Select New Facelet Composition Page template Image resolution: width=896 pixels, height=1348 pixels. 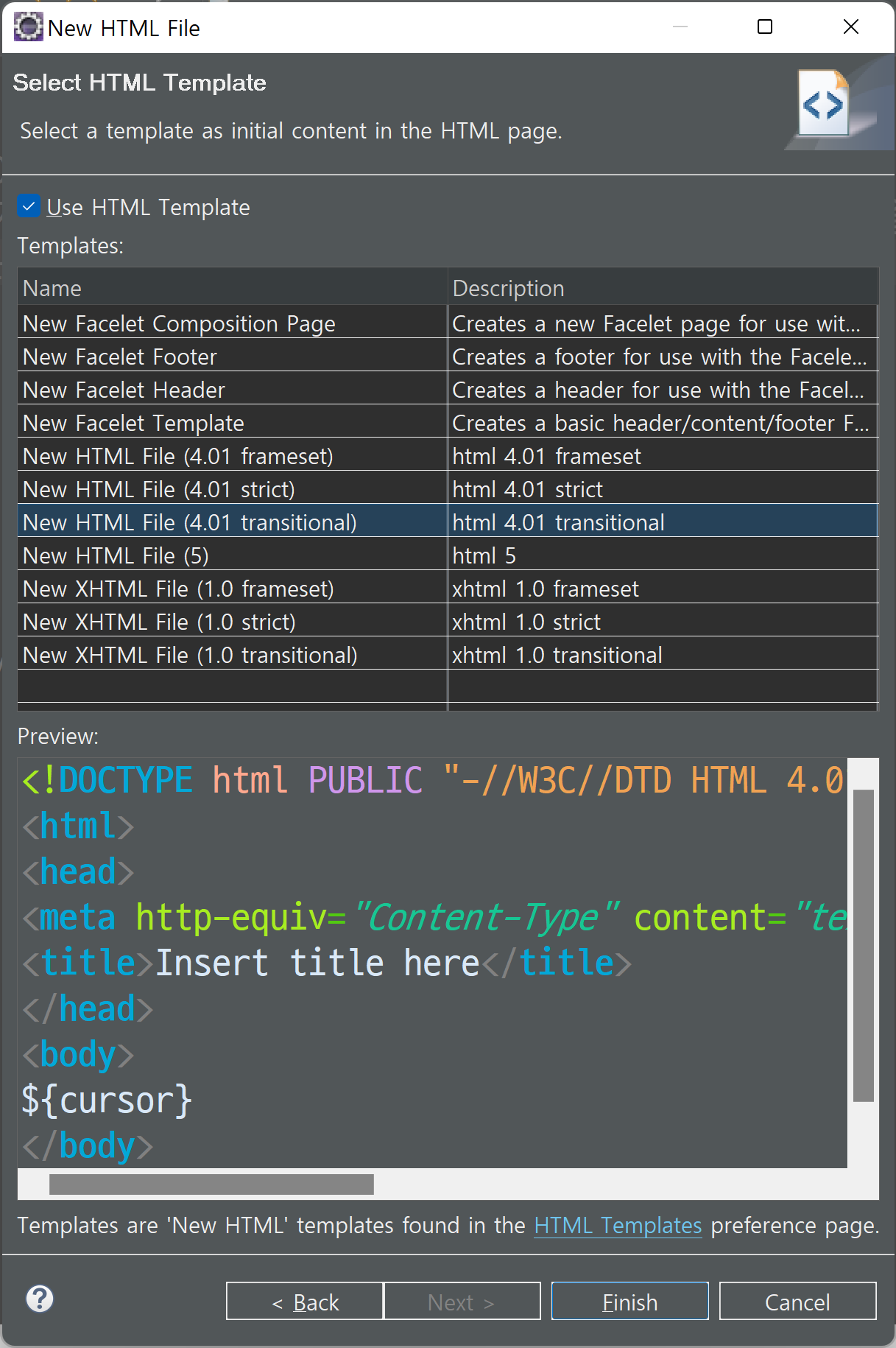click(x=448, y=323)
